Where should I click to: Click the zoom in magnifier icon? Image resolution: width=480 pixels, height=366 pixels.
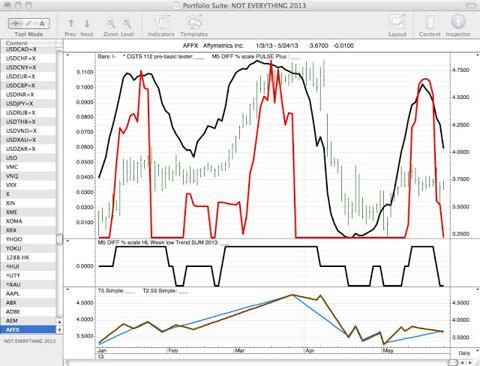[x=127, y=23]
